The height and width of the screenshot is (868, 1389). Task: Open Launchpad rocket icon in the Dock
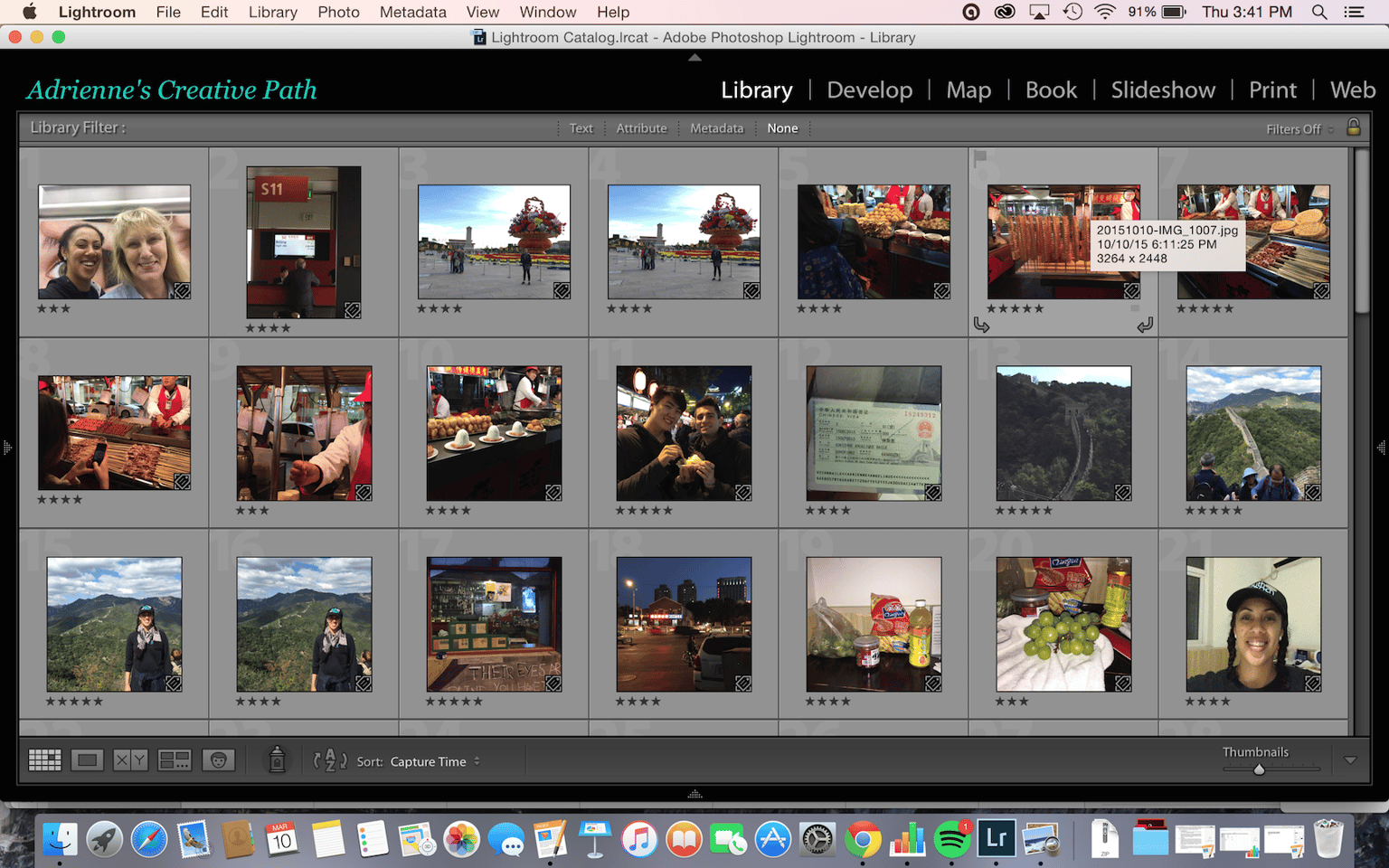(105, 839)
